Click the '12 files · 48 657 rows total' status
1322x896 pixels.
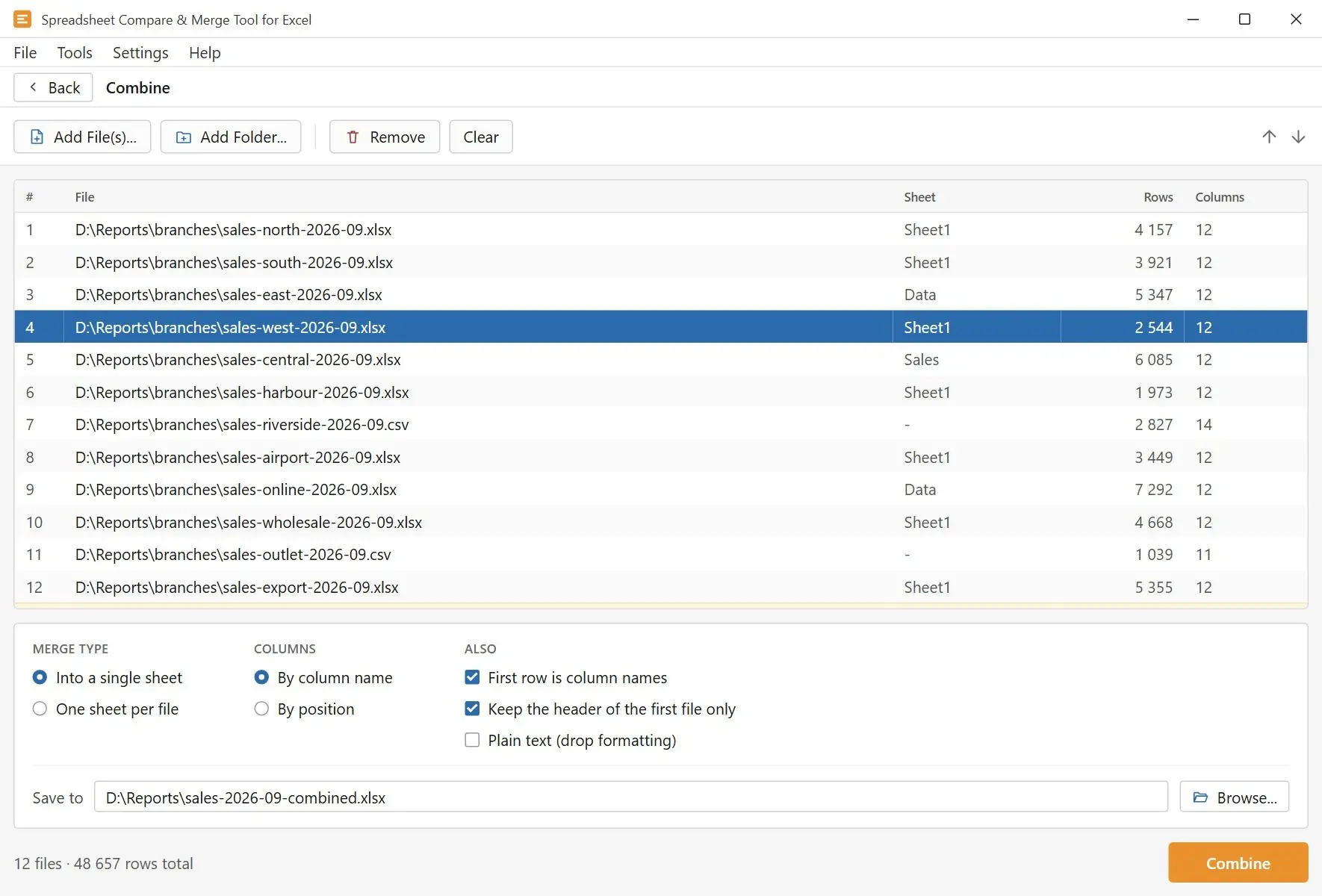coord(103,863)
